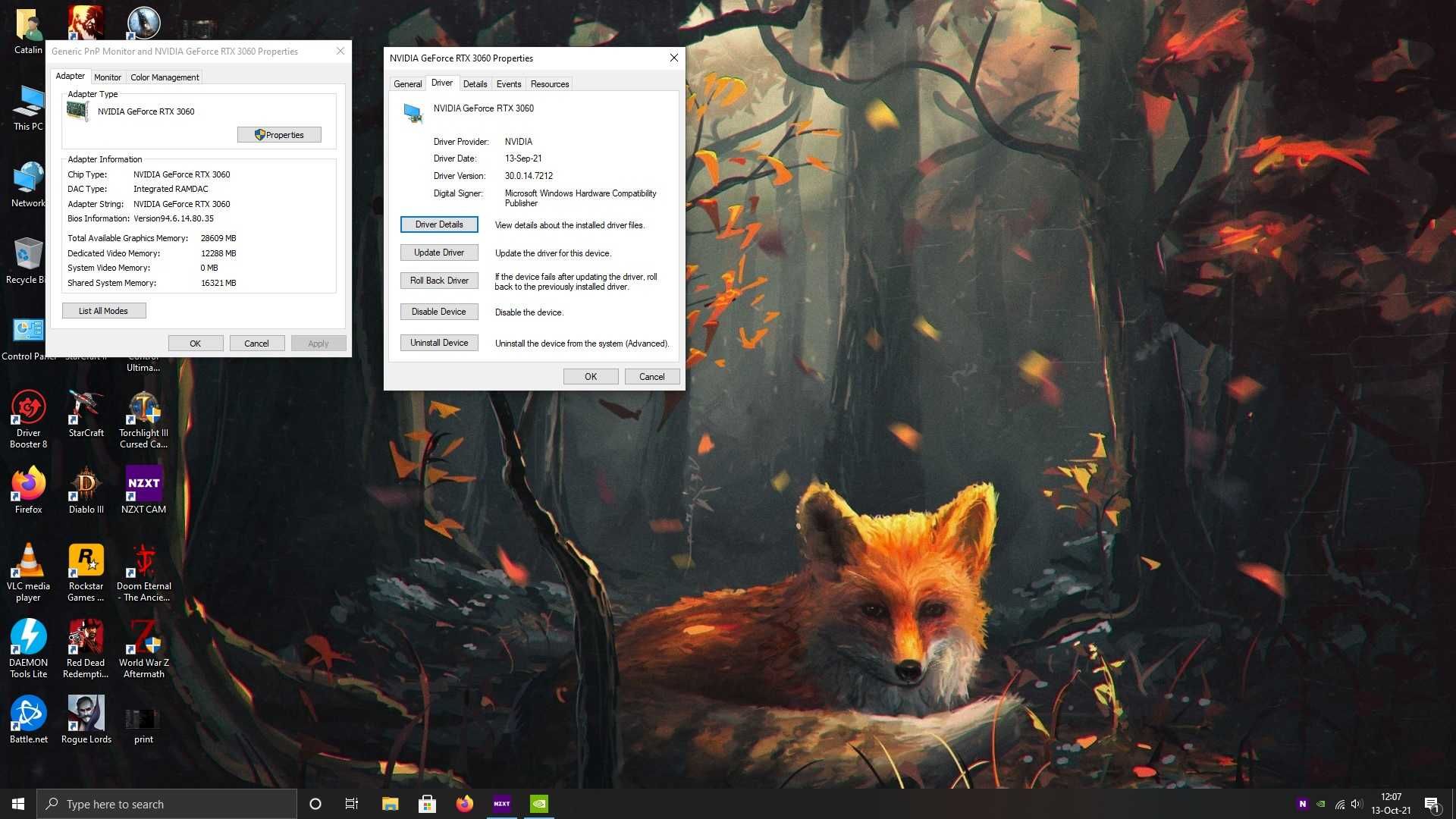Viewport: 1456px width, 819px height.
Task: Launch Driver Booster 8 shortcut
Action: (28, 419)
